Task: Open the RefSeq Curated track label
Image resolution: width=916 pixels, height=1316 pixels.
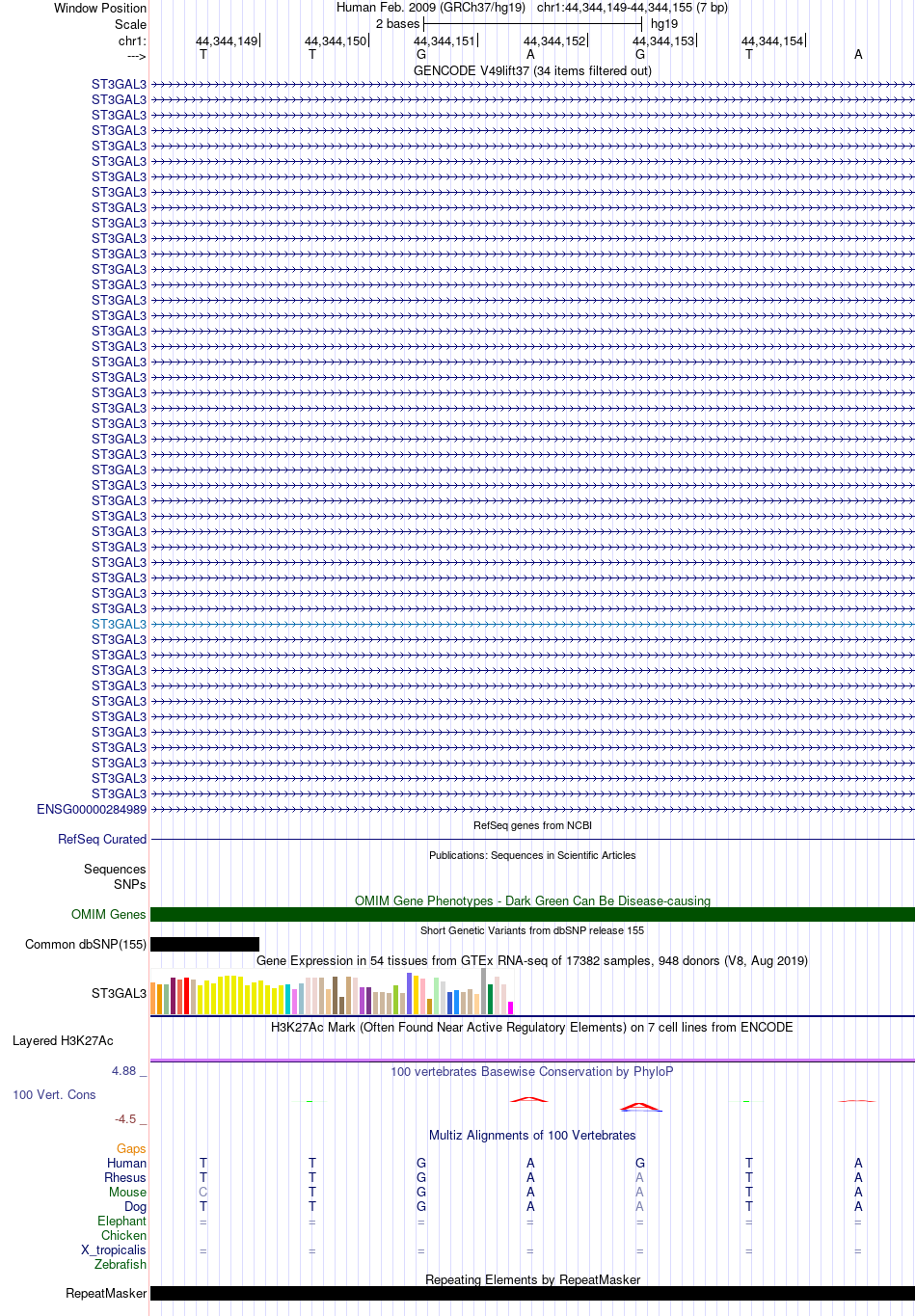Action: point(102,839)
